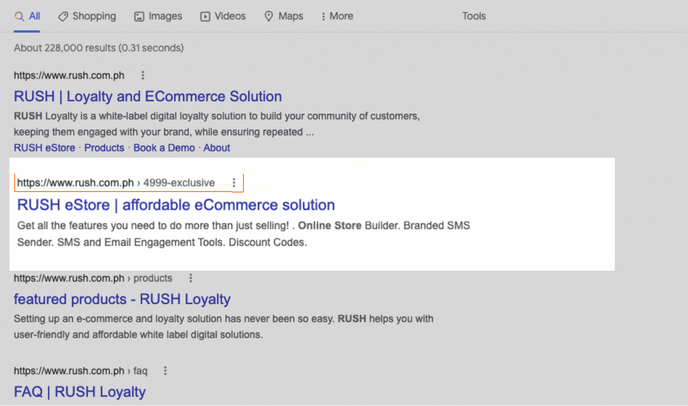Open options menu for first rush.com.ph result
This screenshot has width=688, height=406.
(143, 75)
